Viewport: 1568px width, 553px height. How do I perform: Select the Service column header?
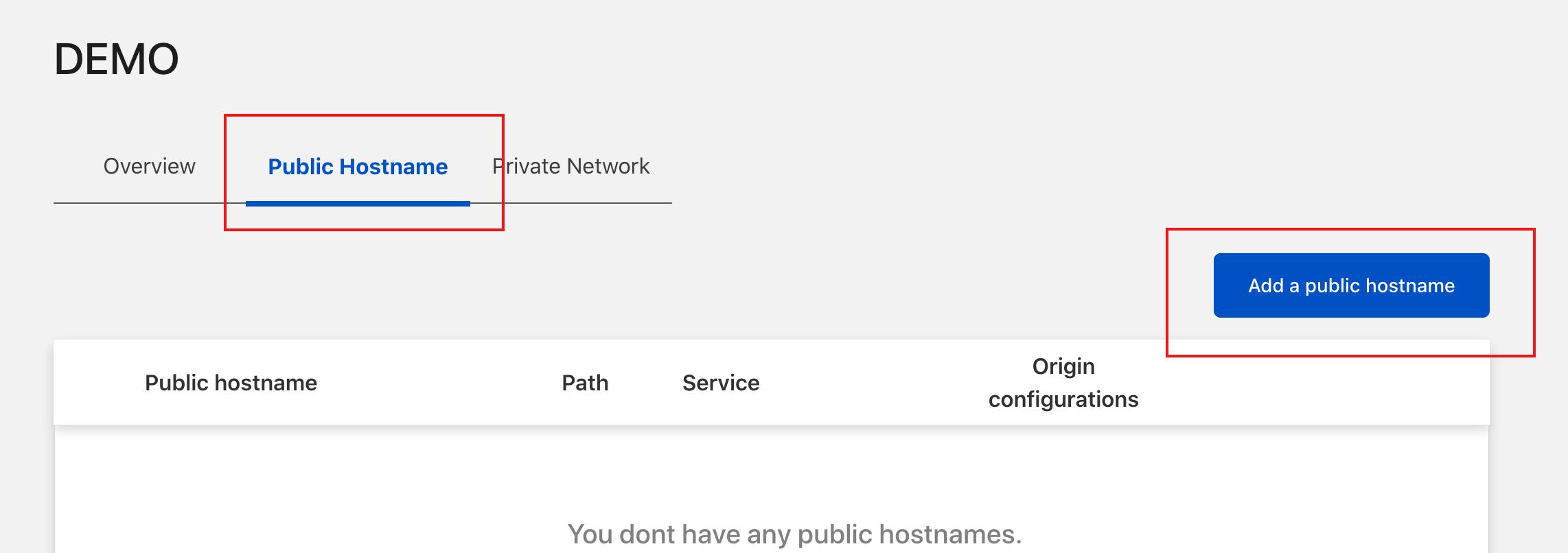tap(721, 383)
